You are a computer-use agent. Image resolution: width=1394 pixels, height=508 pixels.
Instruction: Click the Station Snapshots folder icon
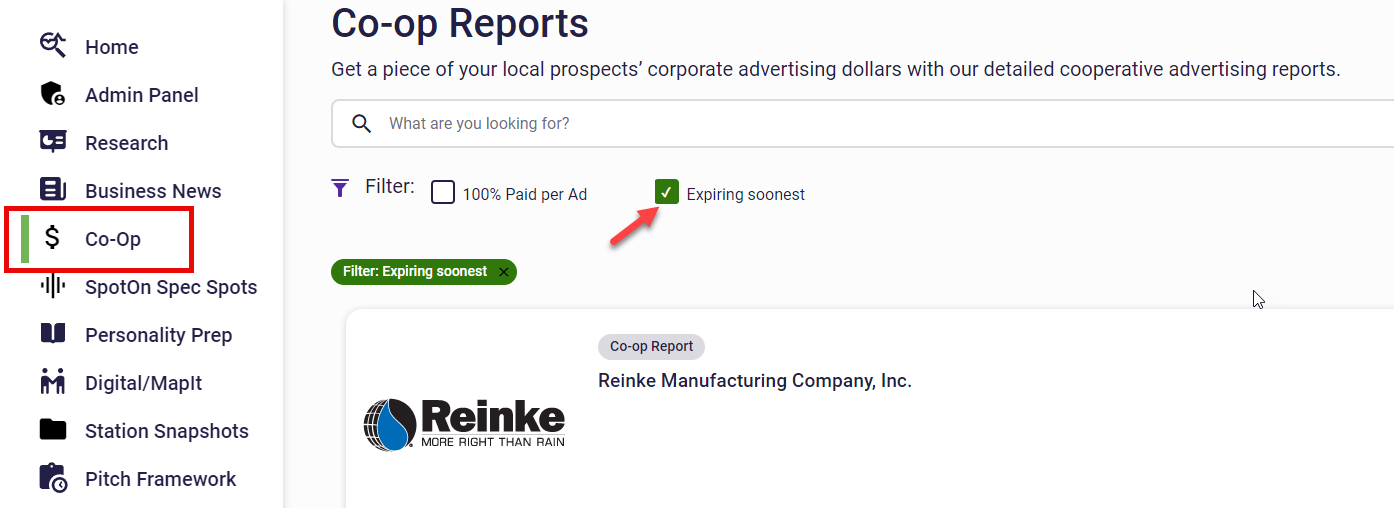[x=53, y=430]
